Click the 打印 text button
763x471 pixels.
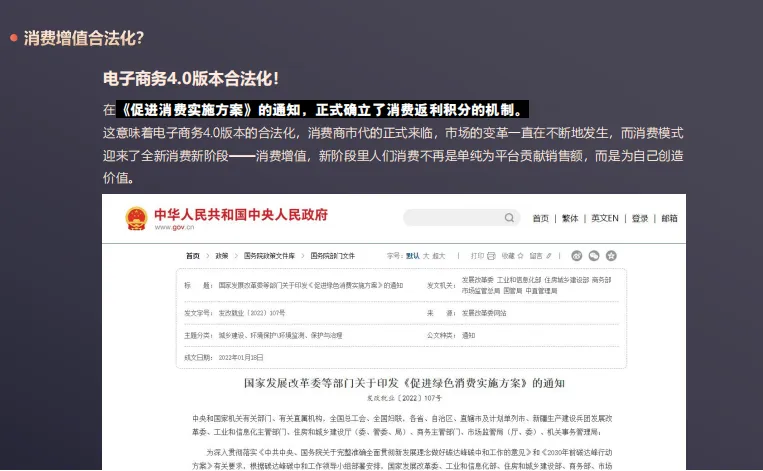[x=477, y=256]
